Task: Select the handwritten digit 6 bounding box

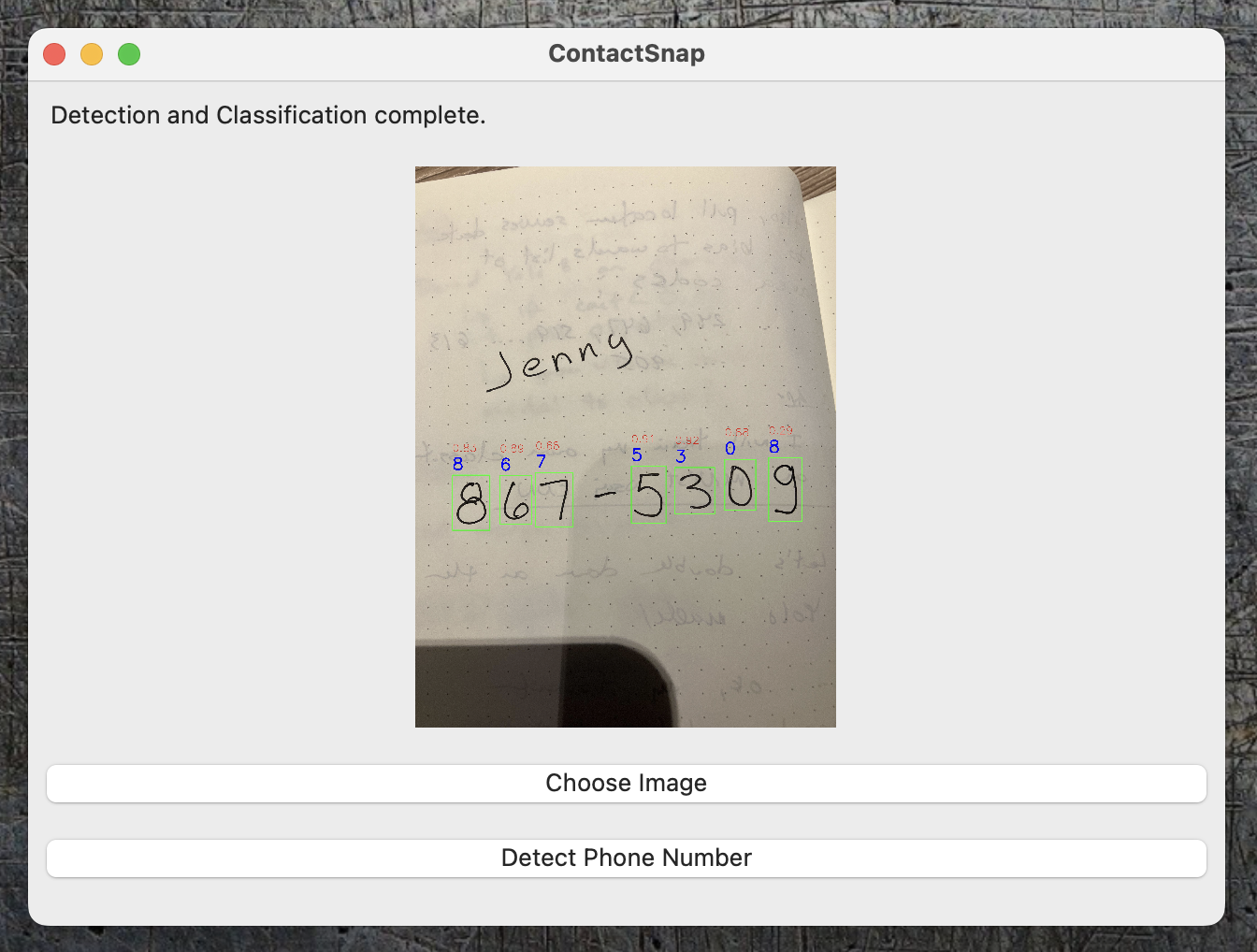Action: tap(515, 500)
